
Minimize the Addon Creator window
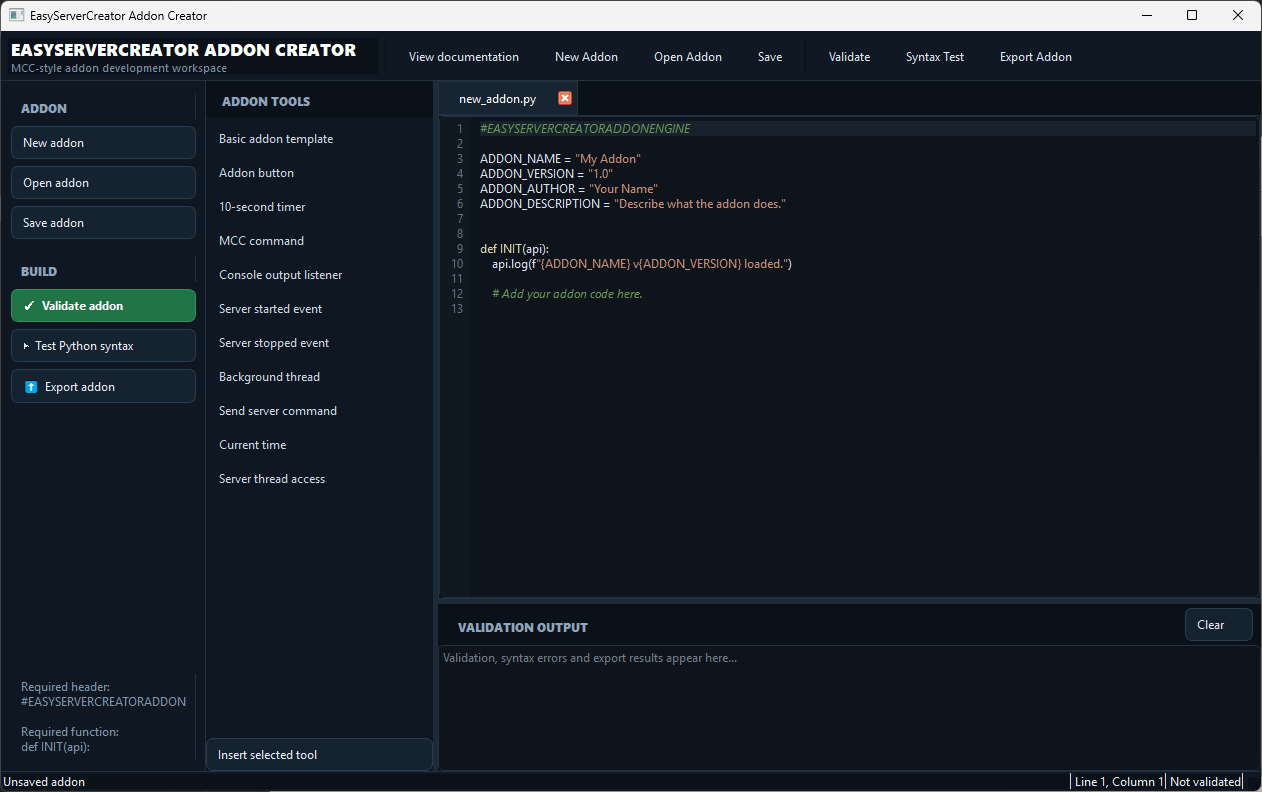(x=1146, y=15)
